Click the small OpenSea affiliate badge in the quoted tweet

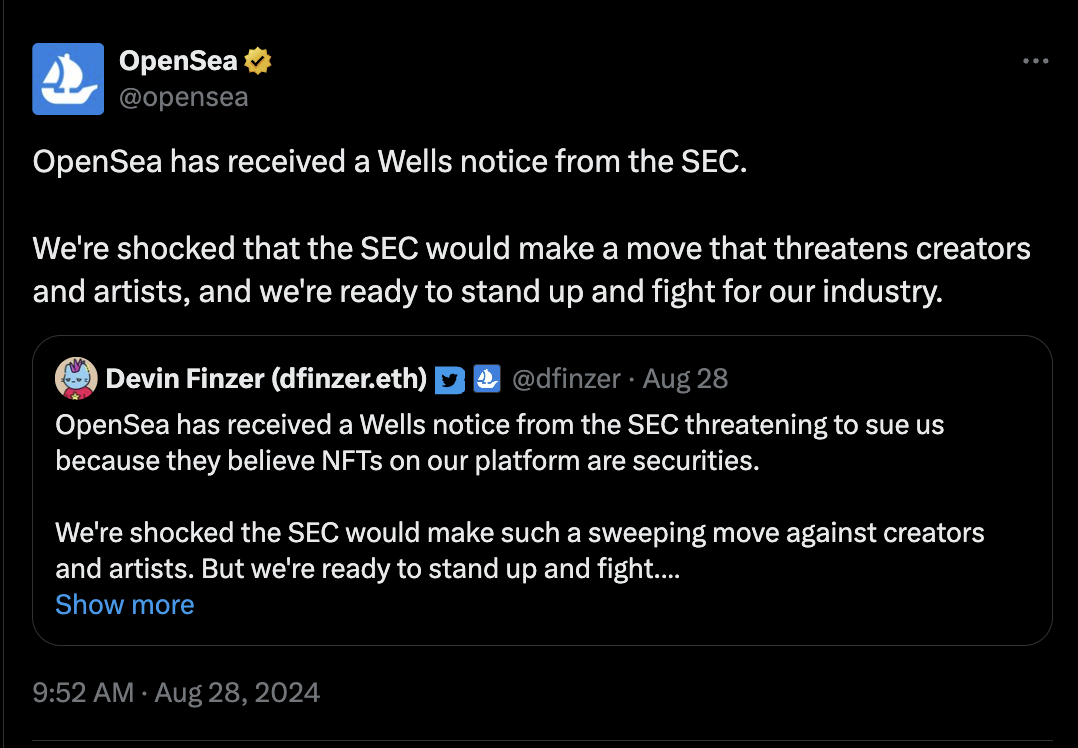click(486, 379)
